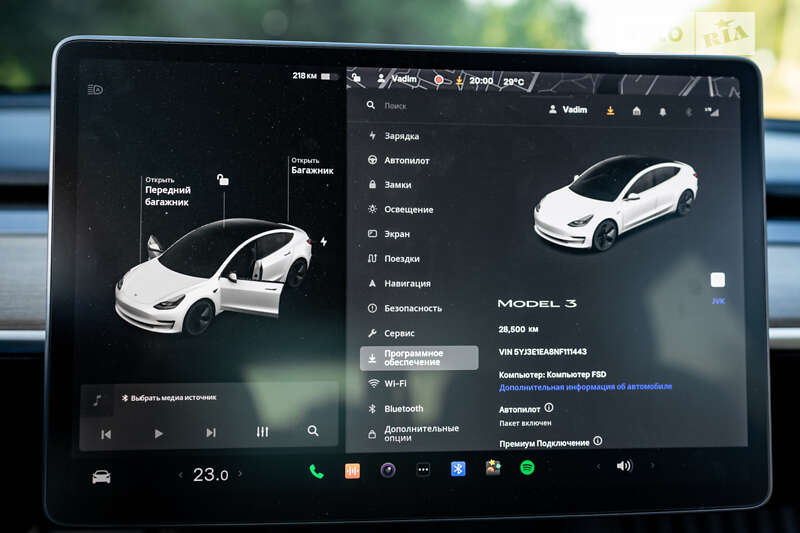Decrease cabin temperature with left arrow
The width and height of the screenshot is (800, 533).
pyautogui.click(x=180, y=475)
